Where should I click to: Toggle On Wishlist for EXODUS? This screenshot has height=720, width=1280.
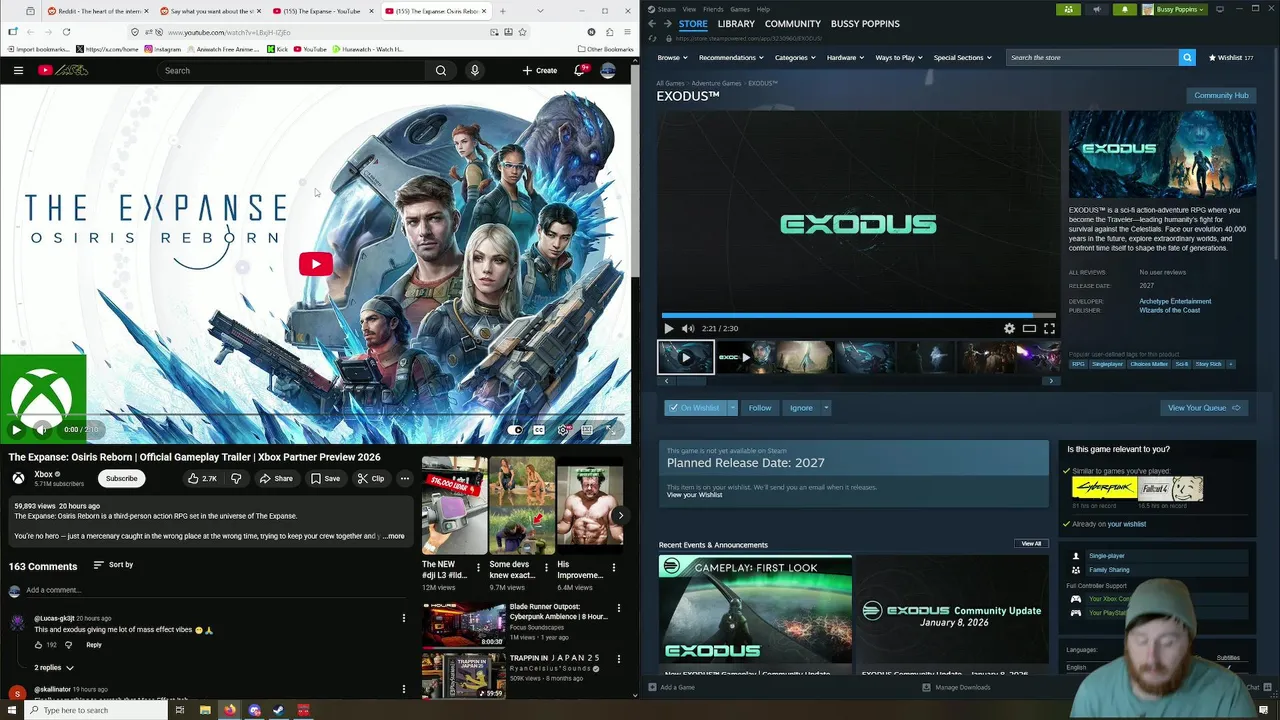click(x=695, y=408)
